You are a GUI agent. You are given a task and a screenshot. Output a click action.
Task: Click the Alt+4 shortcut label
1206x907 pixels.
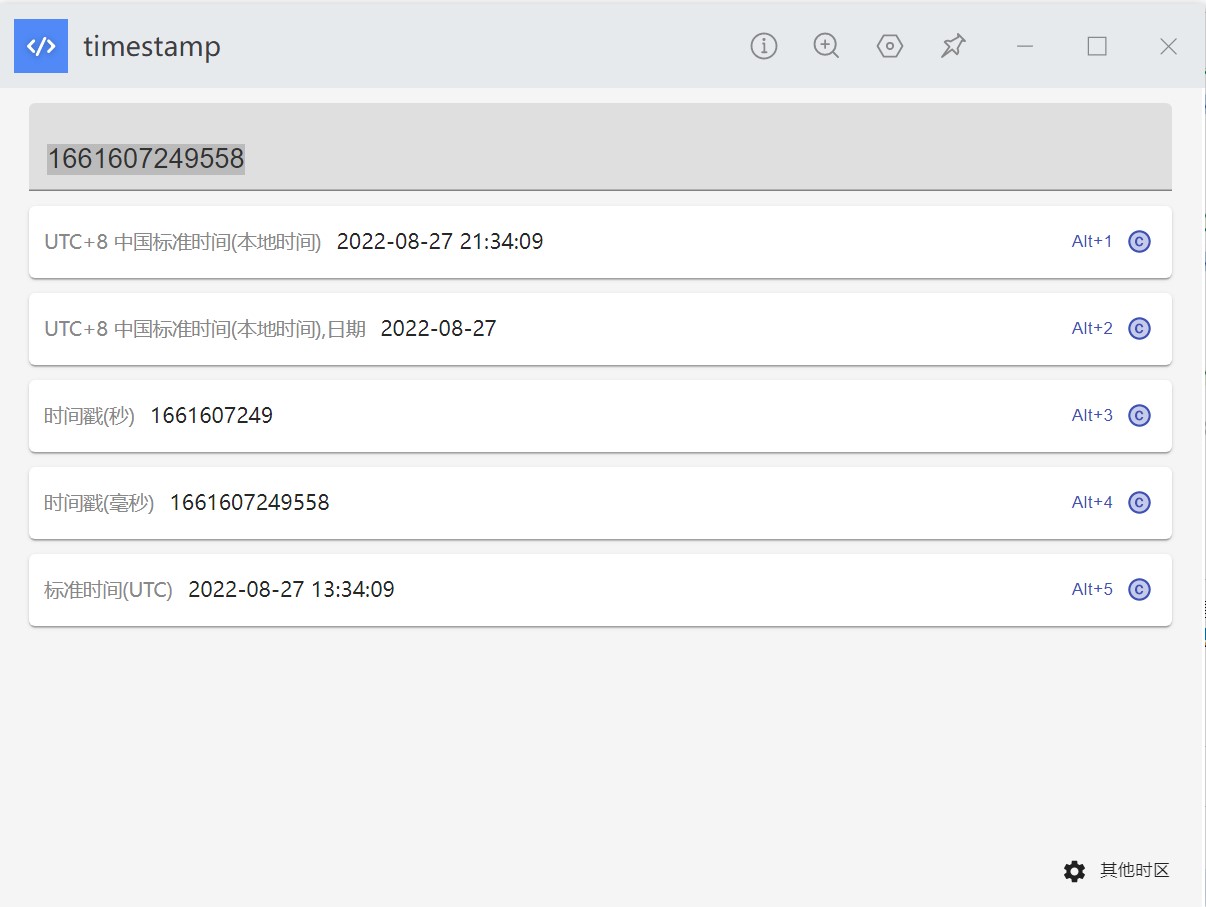(1092, 503)
